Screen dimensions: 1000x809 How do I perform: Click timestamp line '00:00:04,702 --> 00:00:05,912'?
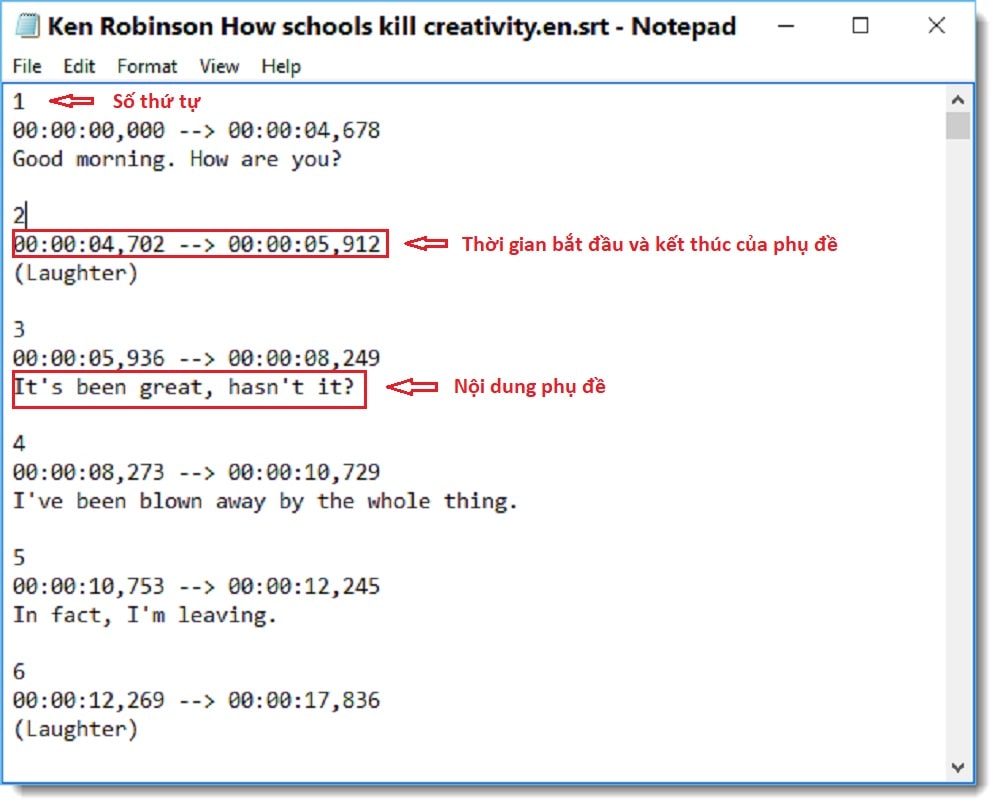click(196, 244)
